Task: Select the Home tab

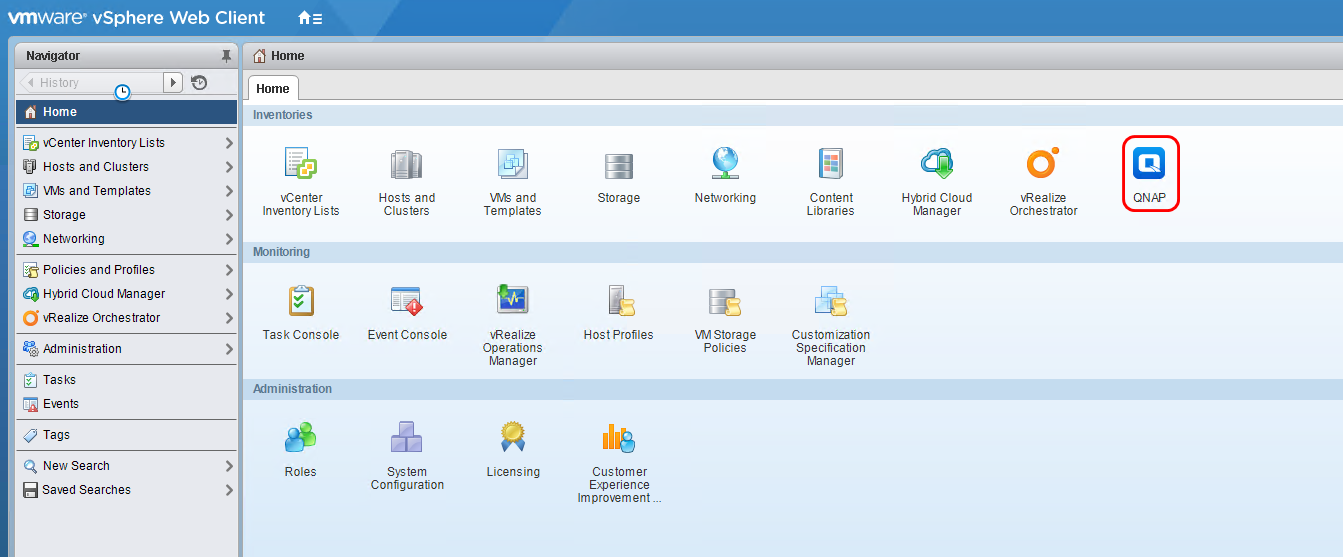Action: [x=273, y=88]
